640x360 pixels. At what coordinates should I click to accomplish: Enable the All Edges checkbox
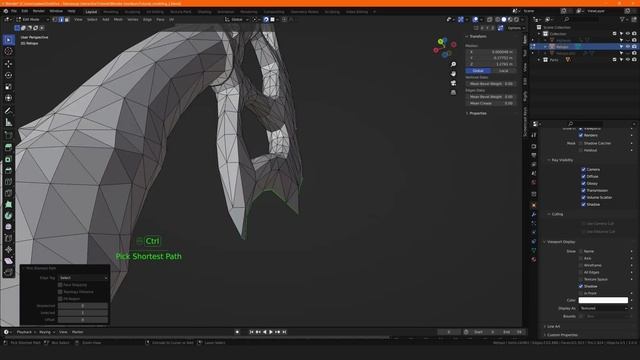[x=581, y=272]
